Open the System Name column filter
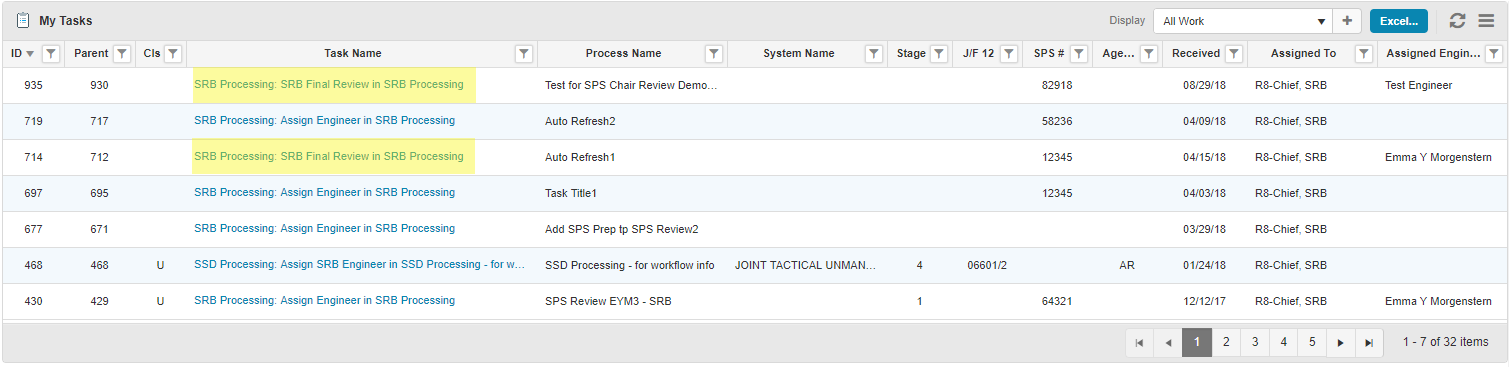The height and width of the screenshot is (367, 1509). (873, 54)
